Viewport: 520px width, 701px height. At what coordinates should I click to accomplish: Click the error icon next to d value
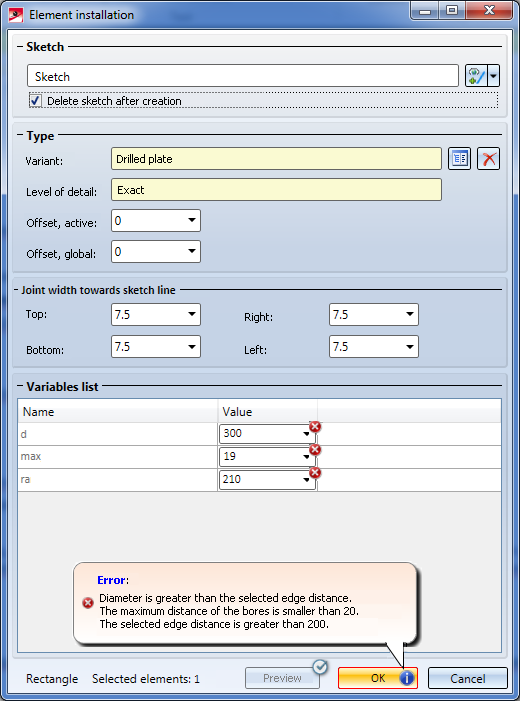(x=315, y=427)
